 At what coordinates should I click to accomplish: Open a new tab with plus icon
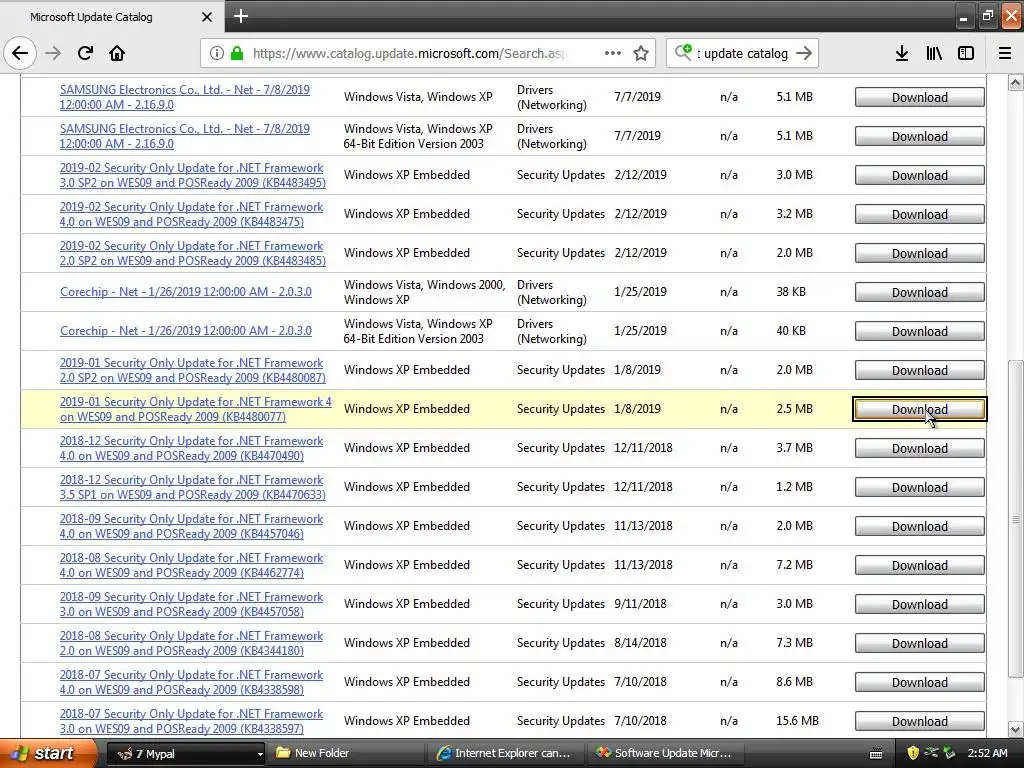(x=241, y=16)
